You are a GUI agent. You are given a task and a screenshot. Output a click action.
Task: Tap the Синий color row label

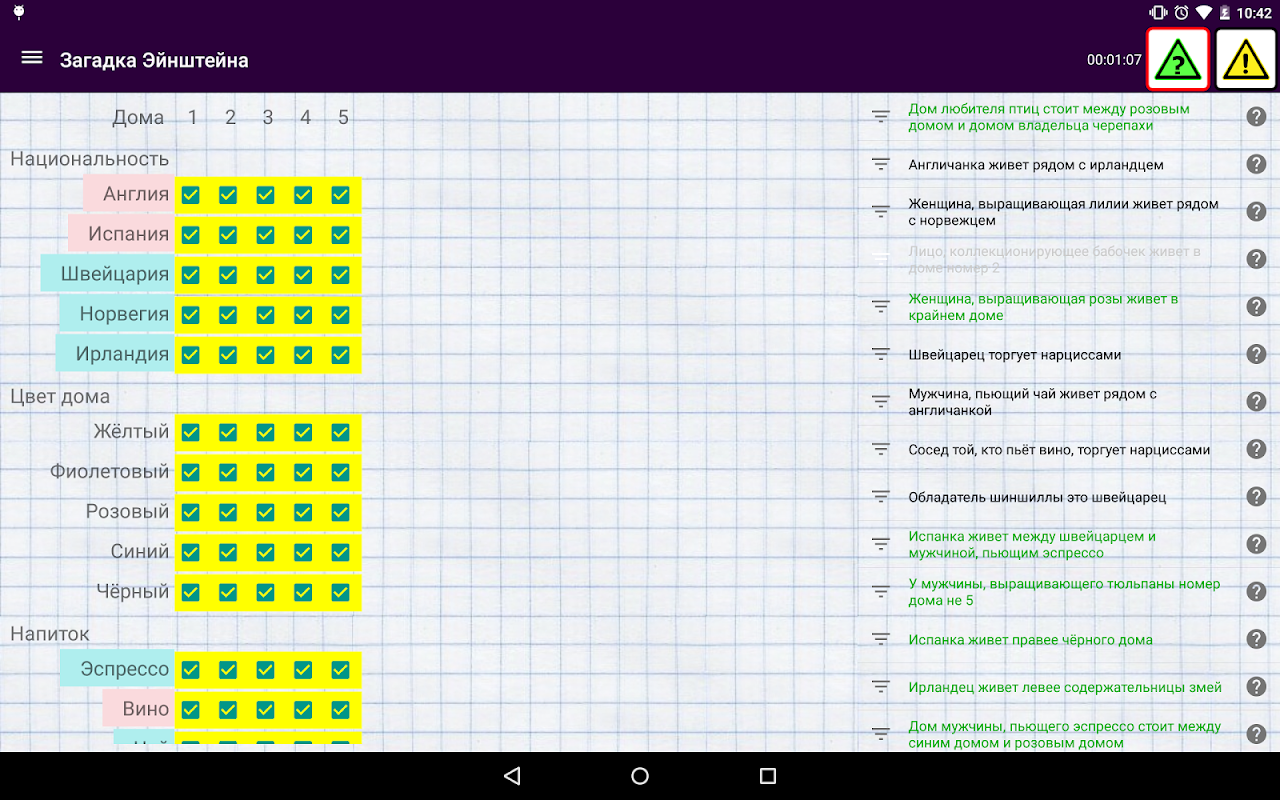coord(140,551)
